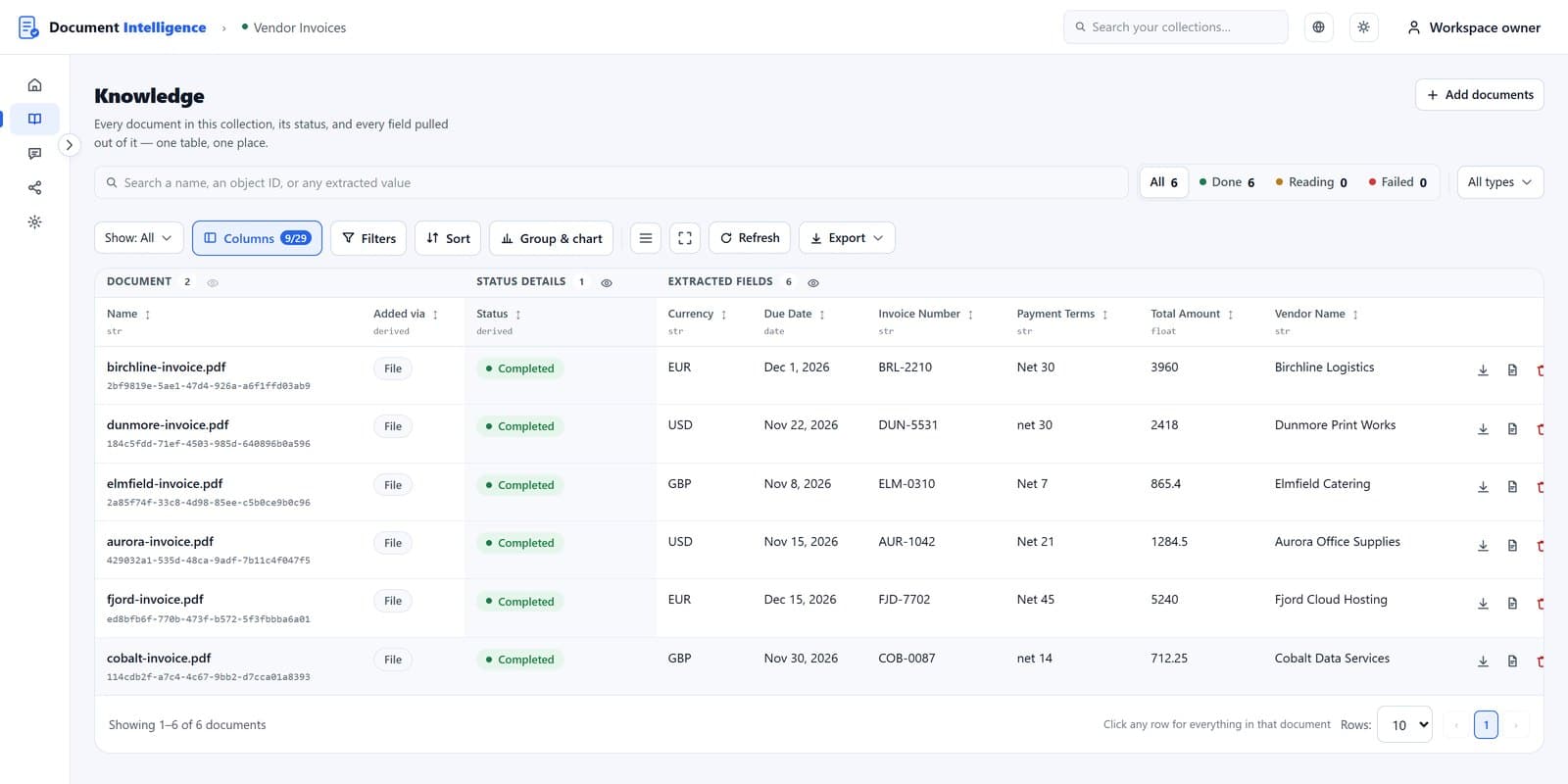This screenshot has width=1568, height=784.
Task: Click the Group & chart button
Action: (x=552, y=238)
